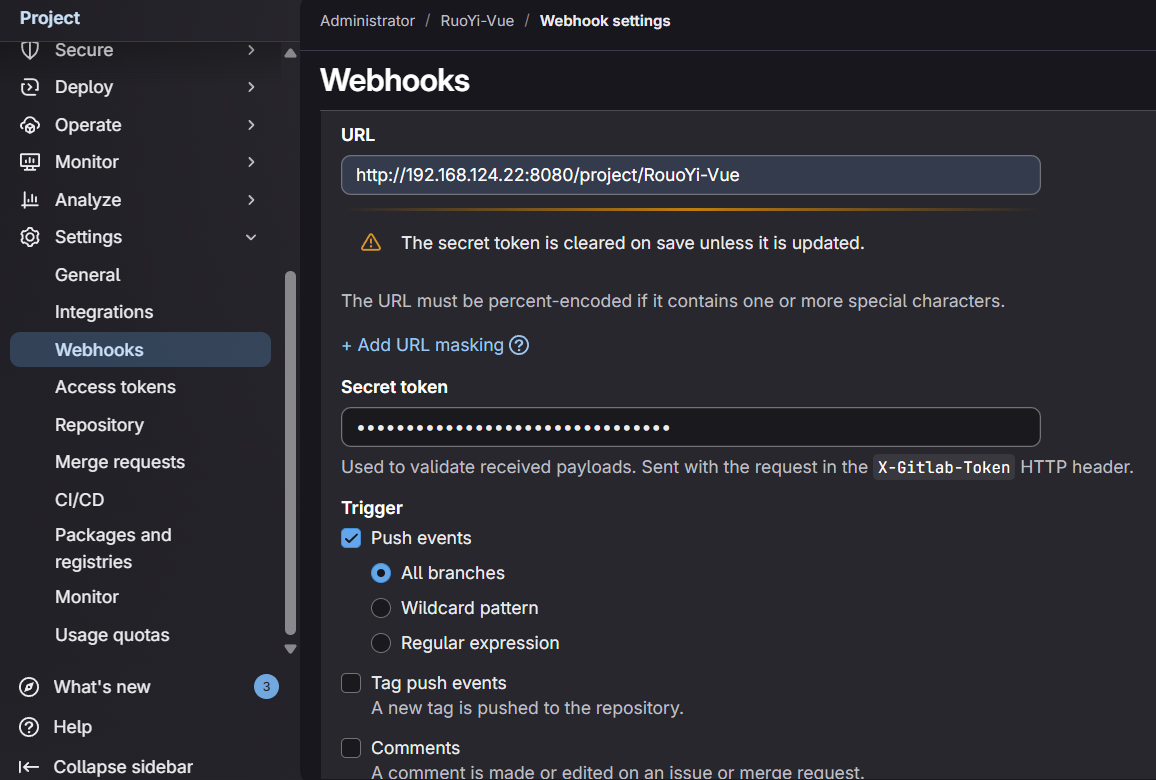1156x780 pixels.
Task: Select Webhooks in the sidebar
Action: [x=140, y=349]
